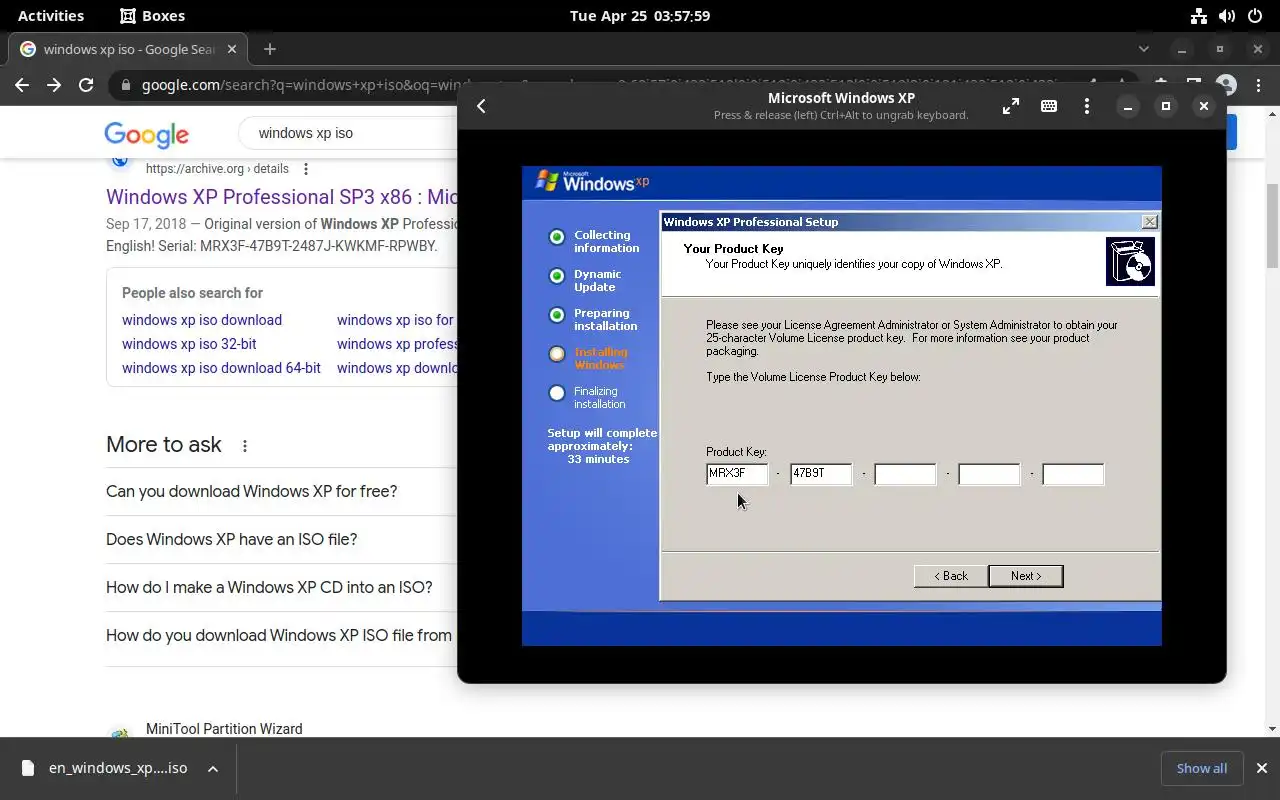Image resolution: width=1280 pixels, height=800 pixels.
Task: Expand Can you download Windows XP for free
Action: (x=281, y=491)
